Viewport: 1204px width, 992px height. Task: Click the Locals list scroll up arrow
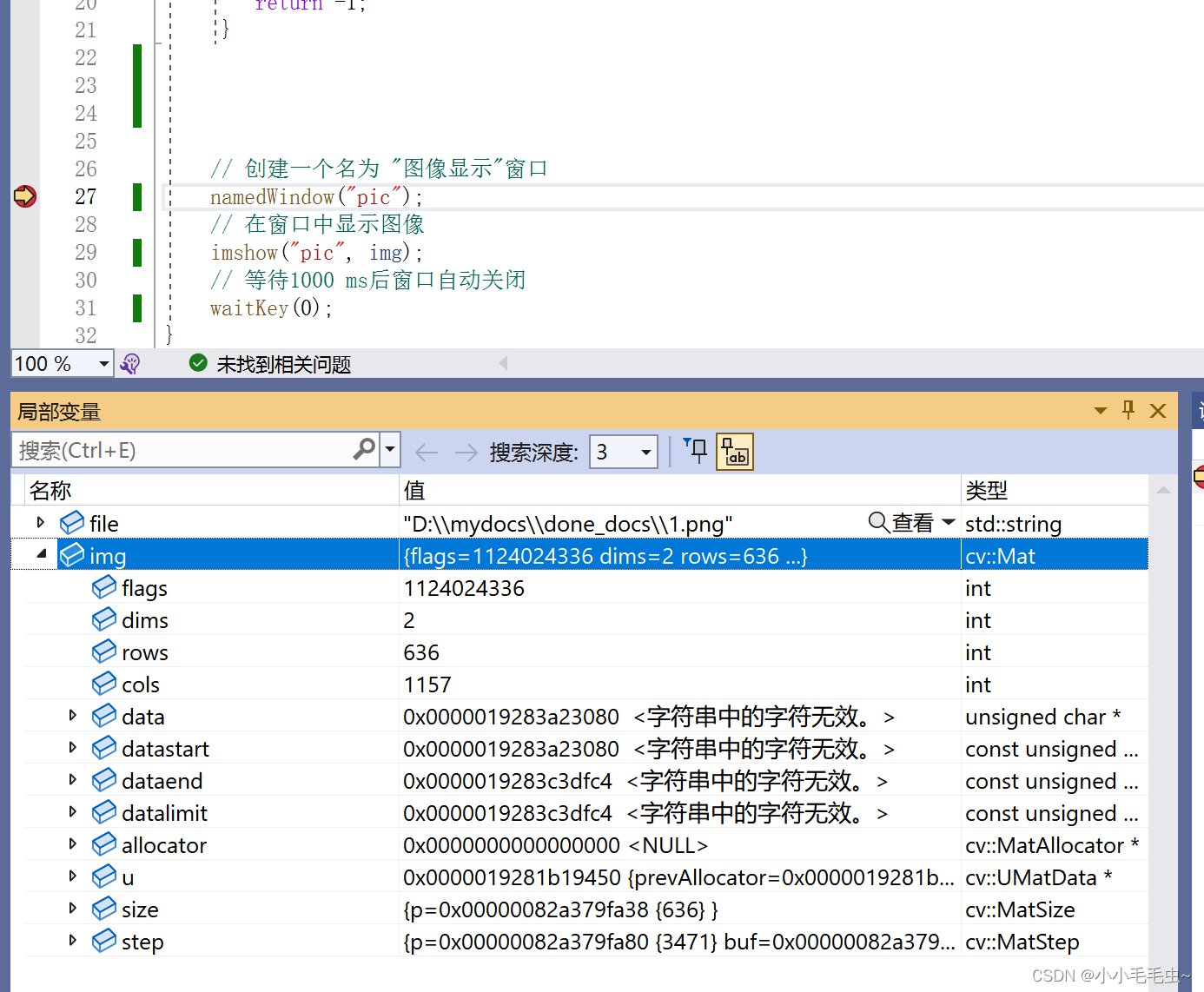(x=1163, y=490)
